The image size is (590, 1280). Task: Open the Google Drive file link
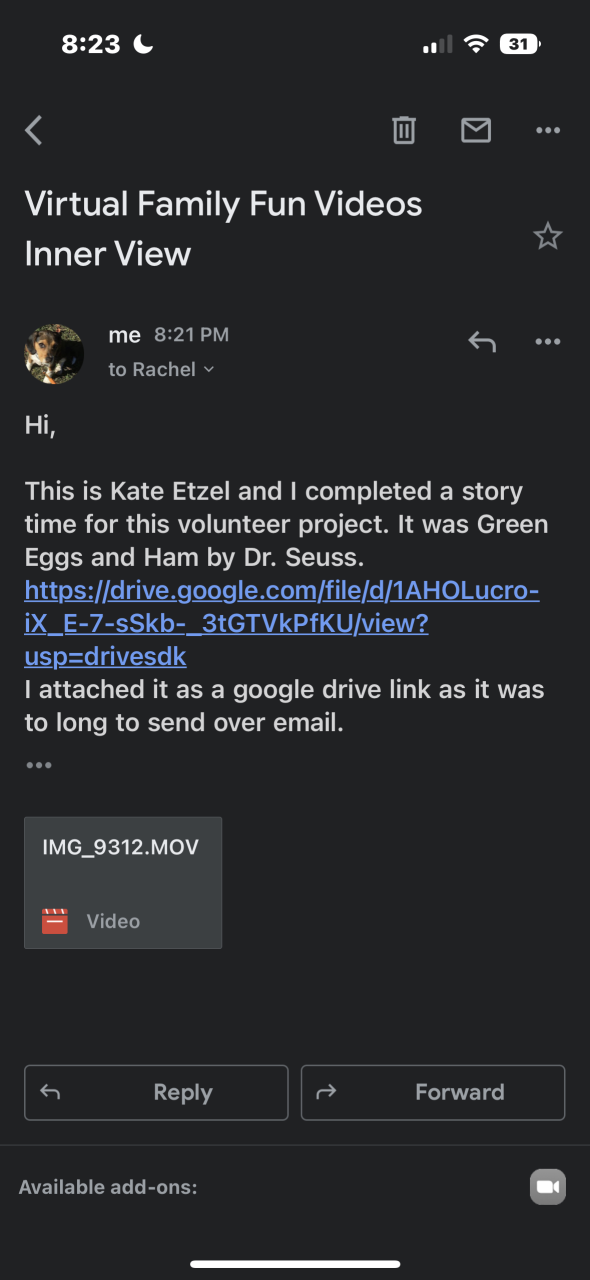coord(282,624)
